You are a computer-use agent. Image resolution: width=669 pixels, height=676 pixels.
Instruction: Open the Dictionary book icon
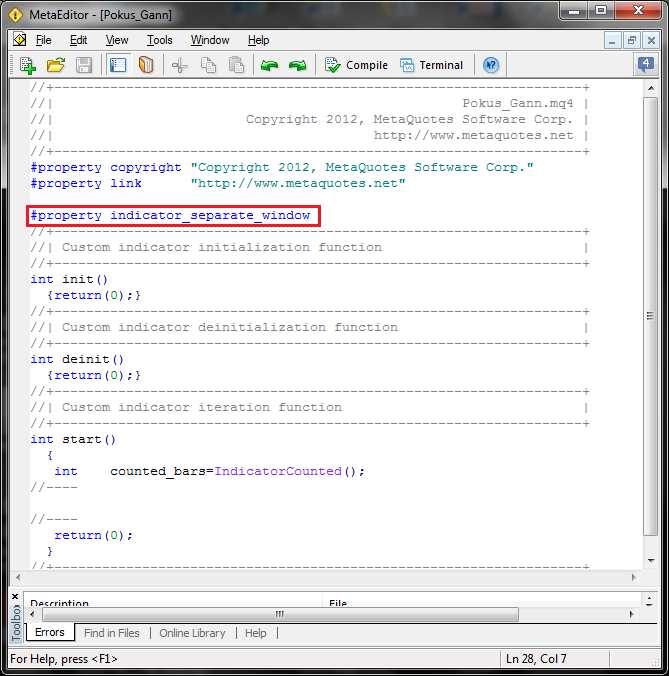coord(146,66)
